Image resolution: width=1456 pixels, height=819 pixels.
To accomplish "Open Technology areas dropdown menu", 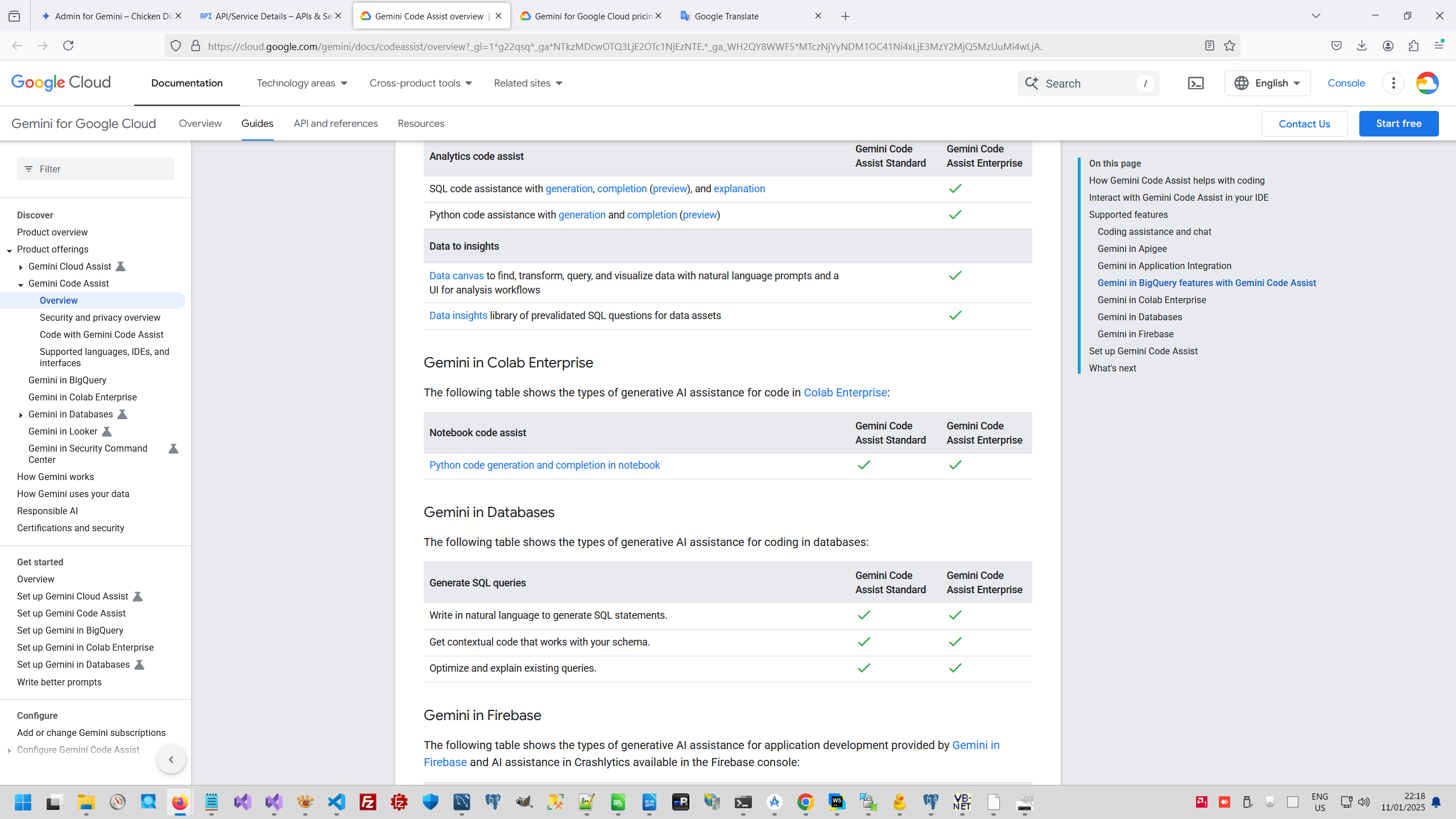I will 301,83.
